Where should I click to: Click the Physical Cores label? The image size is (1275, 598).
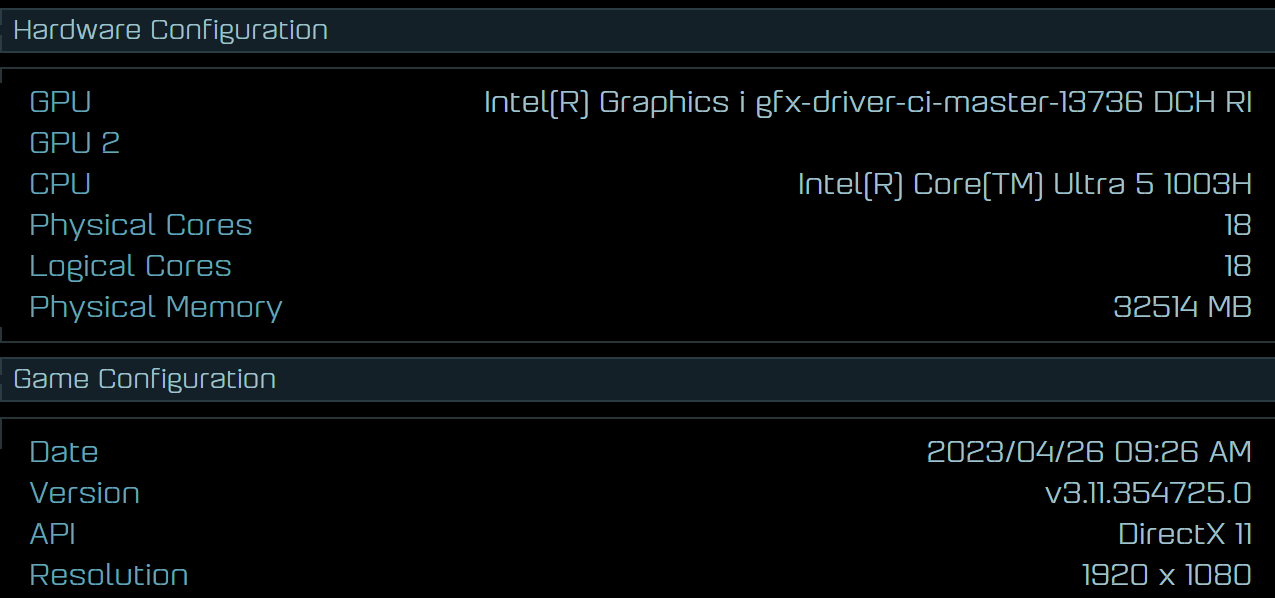tap(141, 225)
